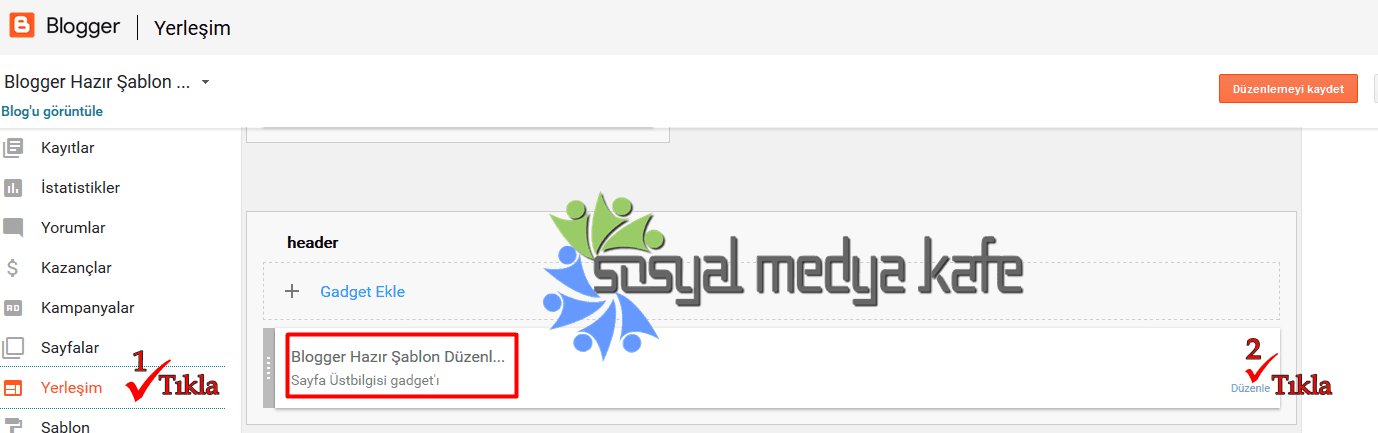This screenshot has height=433, width=1378.
Task: Click the Blog'u görüntüle link
Action: coord(52,112)
